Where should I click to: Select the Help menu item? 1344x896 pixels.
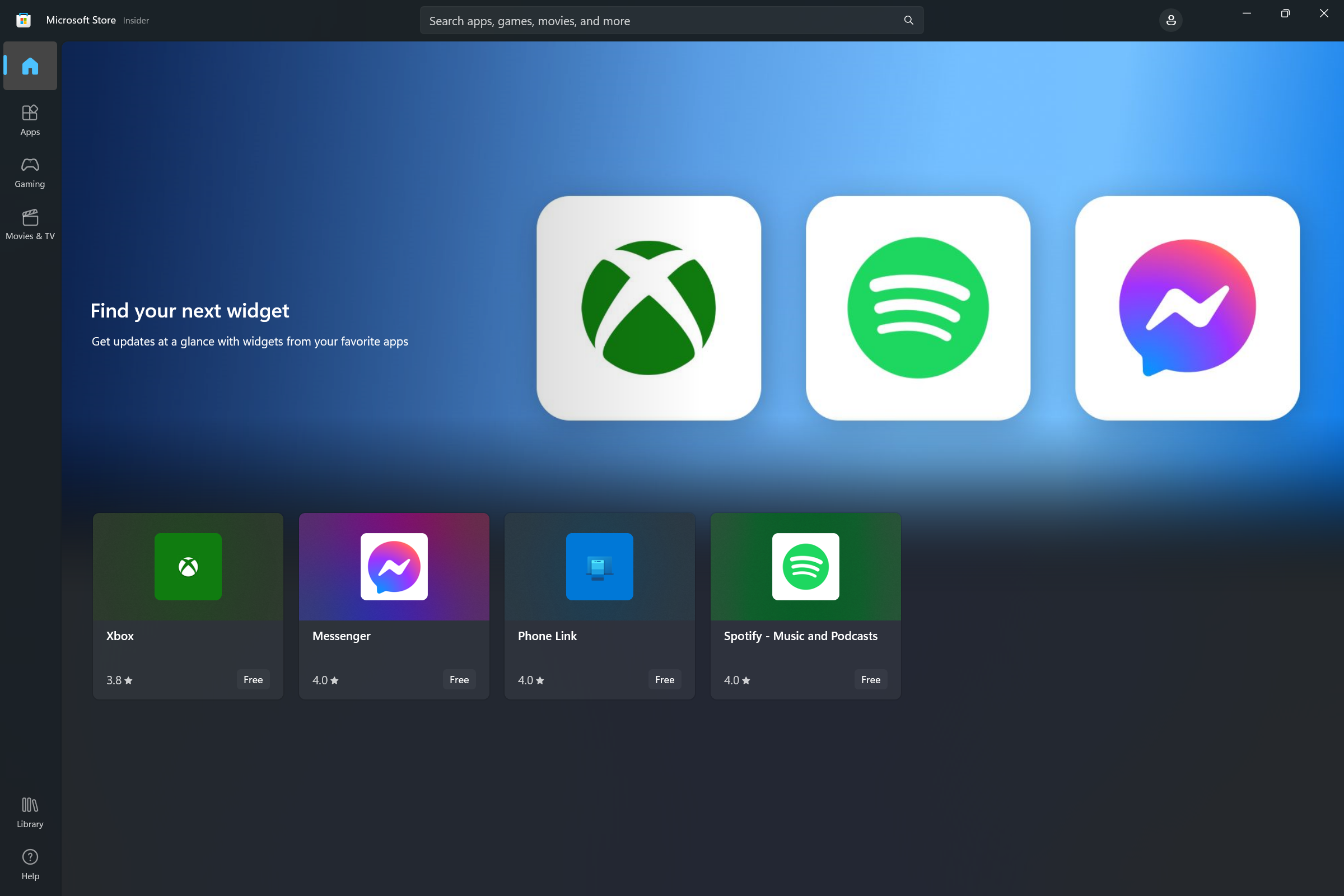tap(30, 864)
